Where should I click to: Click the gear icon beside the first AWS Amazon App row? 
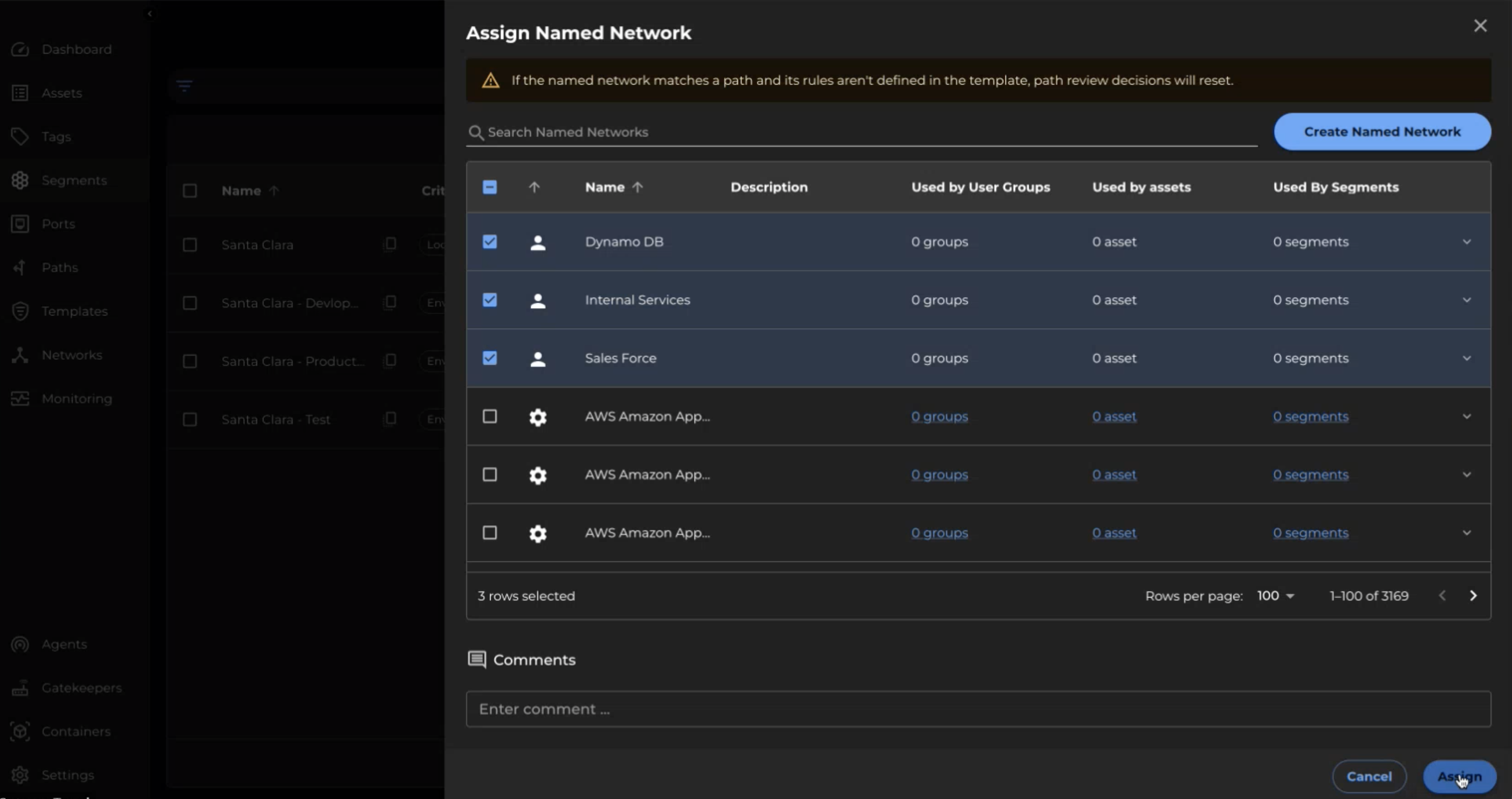538,417
